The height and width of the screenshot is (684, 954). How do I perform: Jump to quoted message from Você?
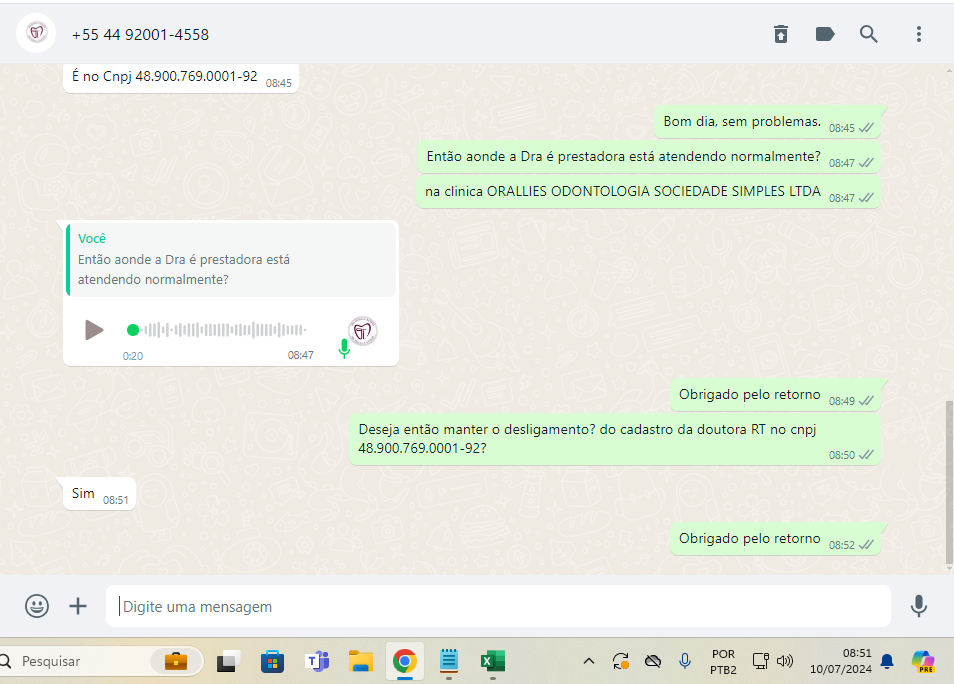click(x=231, y=260)
